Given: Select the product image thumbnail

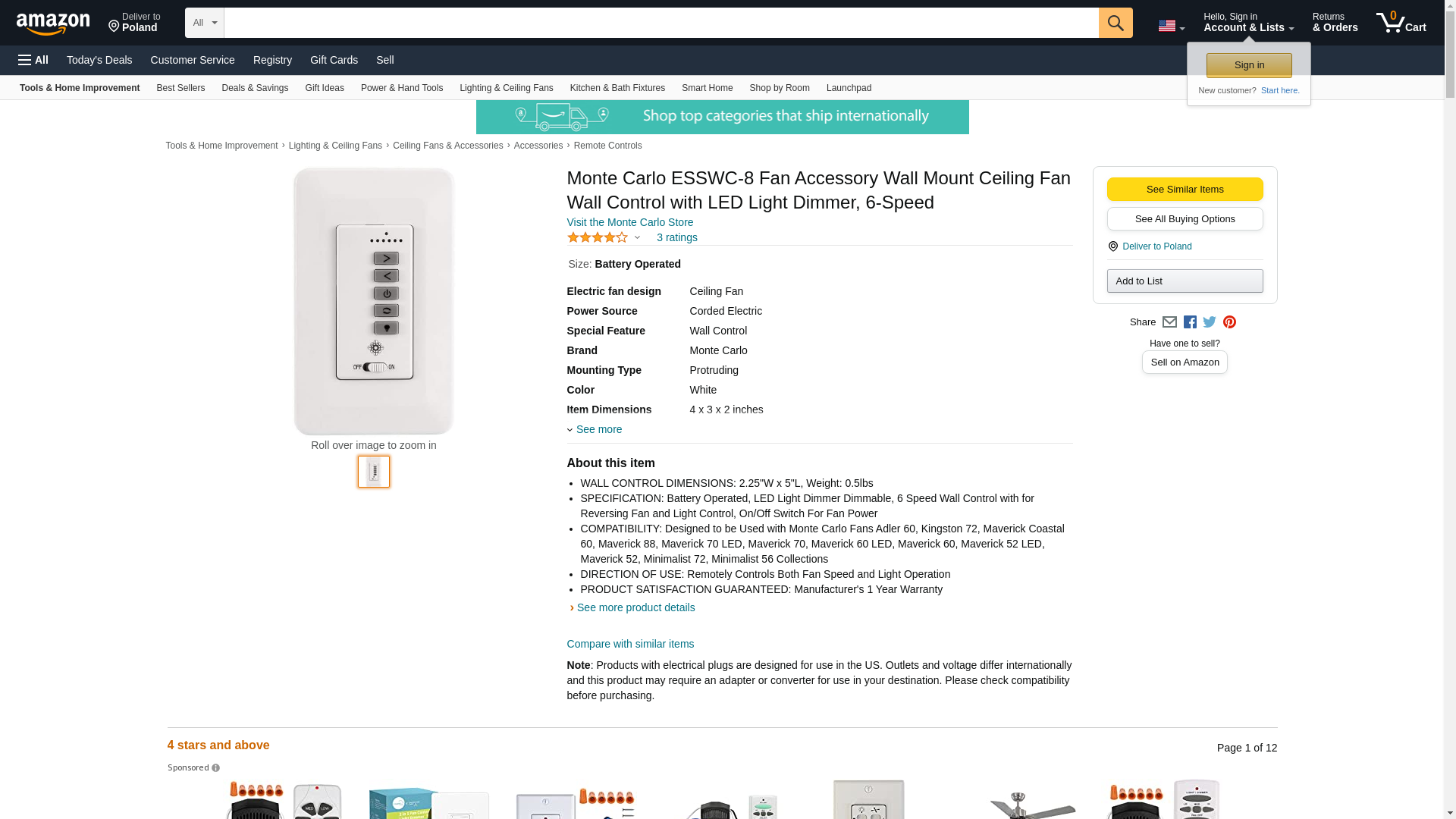Looking at the screenshot, I should point(374,472).
